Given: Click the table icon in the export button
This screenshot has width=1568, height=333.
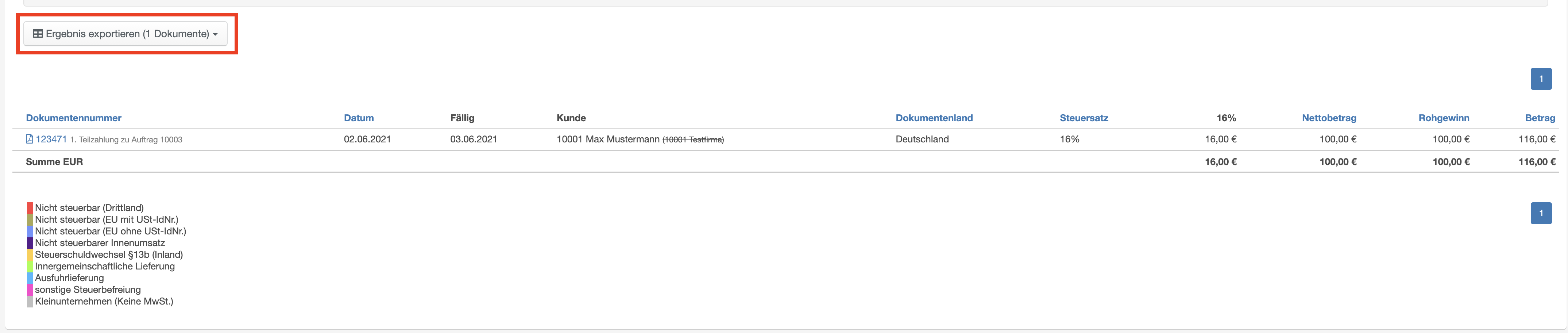Looking at the screenshot, I should pyautogui.click(x=38, y=34).
